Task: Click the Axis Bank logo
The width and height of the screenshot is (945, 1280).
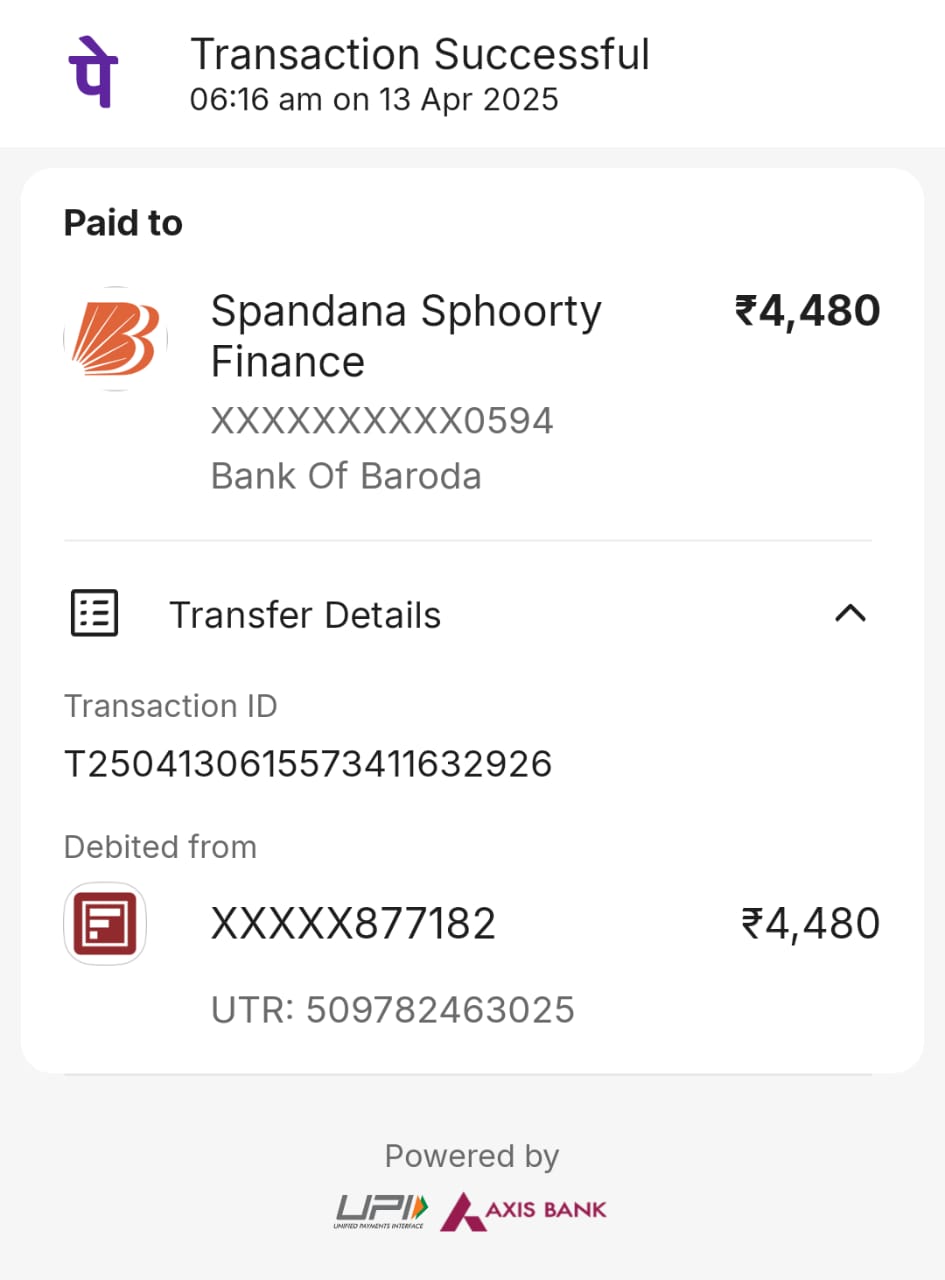Action: (524, 1210)
